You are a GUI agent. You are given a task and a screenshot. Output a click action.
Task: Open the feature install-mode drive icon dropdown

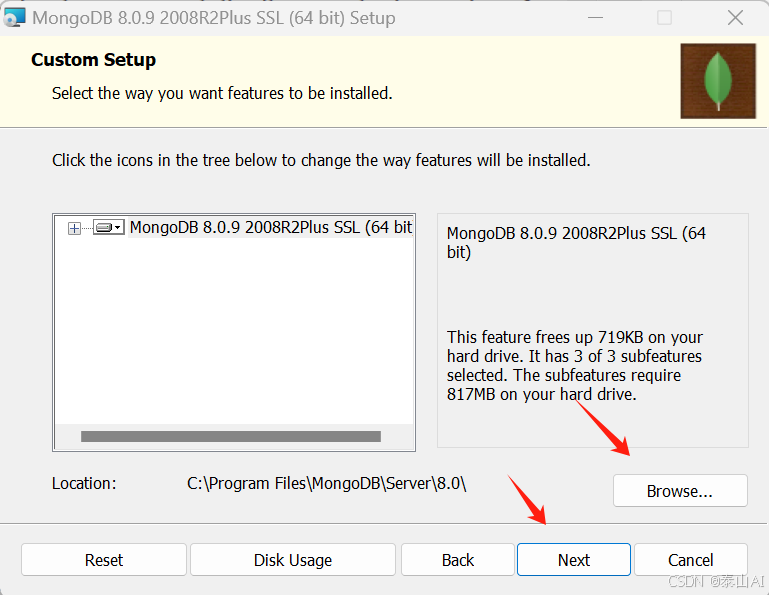tap(109, 228)
